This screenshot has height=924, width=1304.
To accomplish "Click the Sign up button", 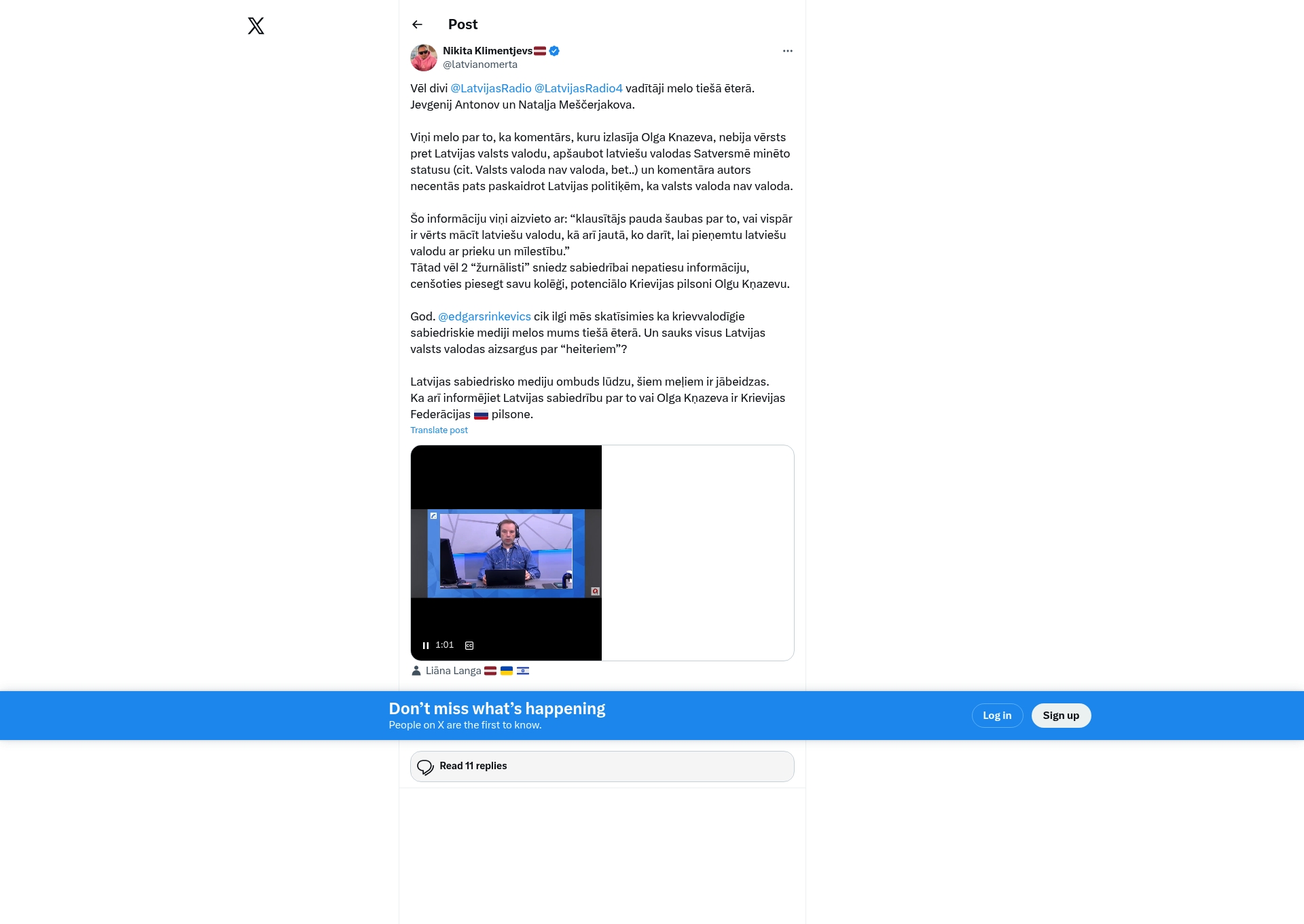I will [x=1061, y=716].
